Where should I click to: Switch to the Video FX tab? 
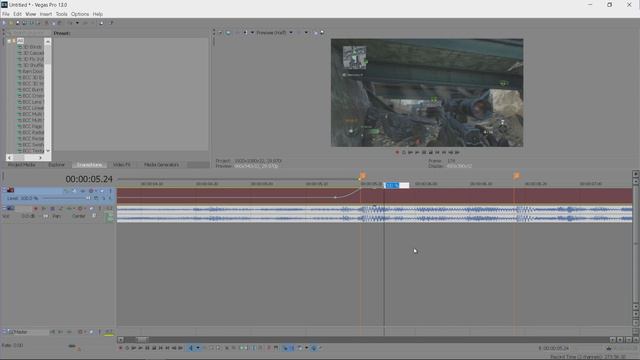tap(122, 164)
